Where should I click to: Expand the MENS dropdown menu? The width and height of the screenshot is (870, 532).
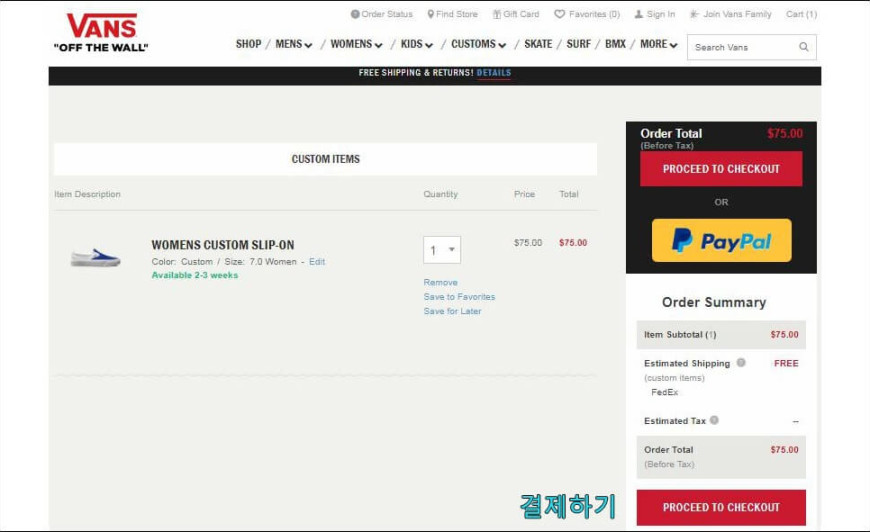(x=294, y=44)
